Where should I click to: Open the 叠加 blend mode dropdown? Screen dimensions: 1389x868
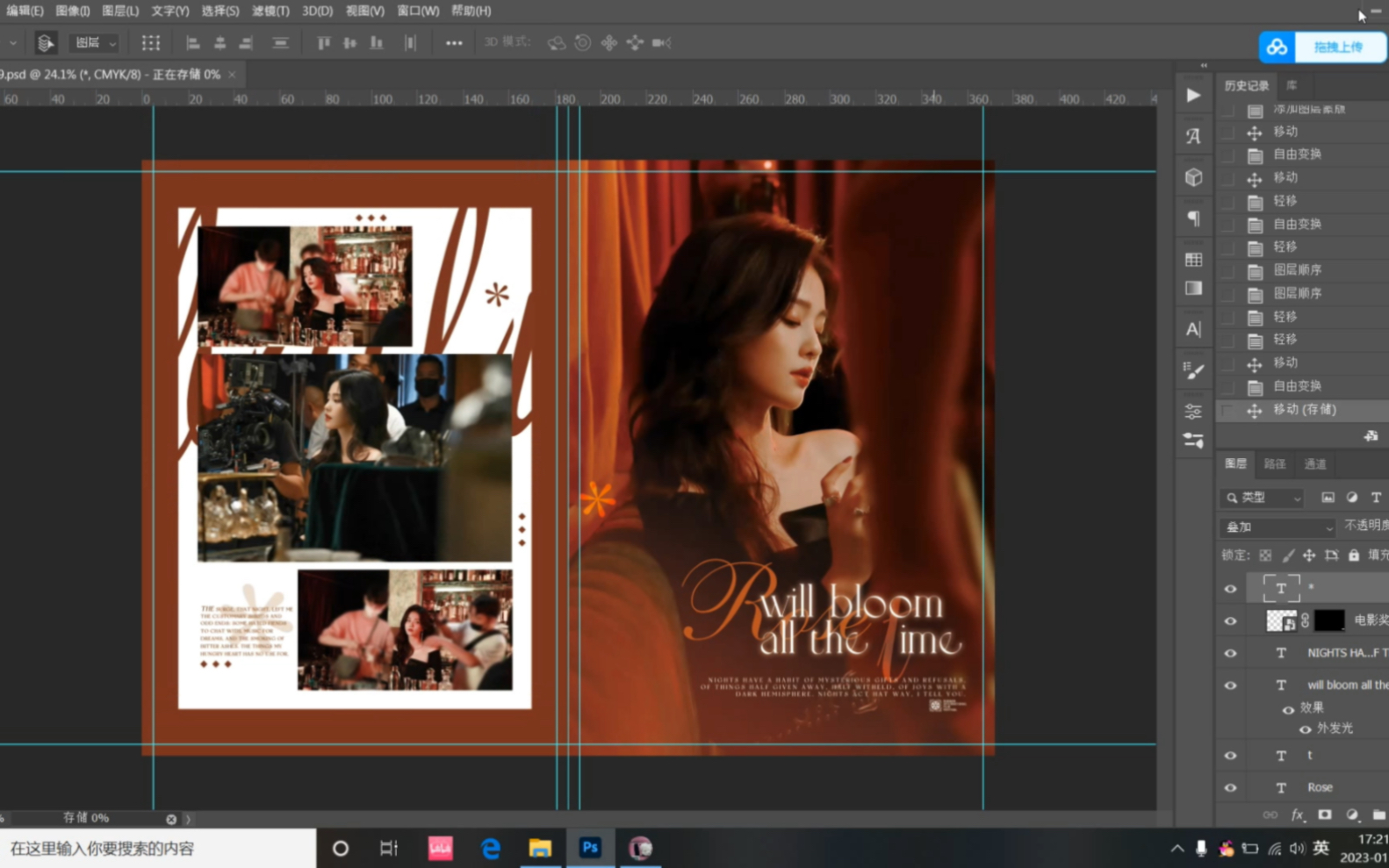click(x=1277, y=527)
